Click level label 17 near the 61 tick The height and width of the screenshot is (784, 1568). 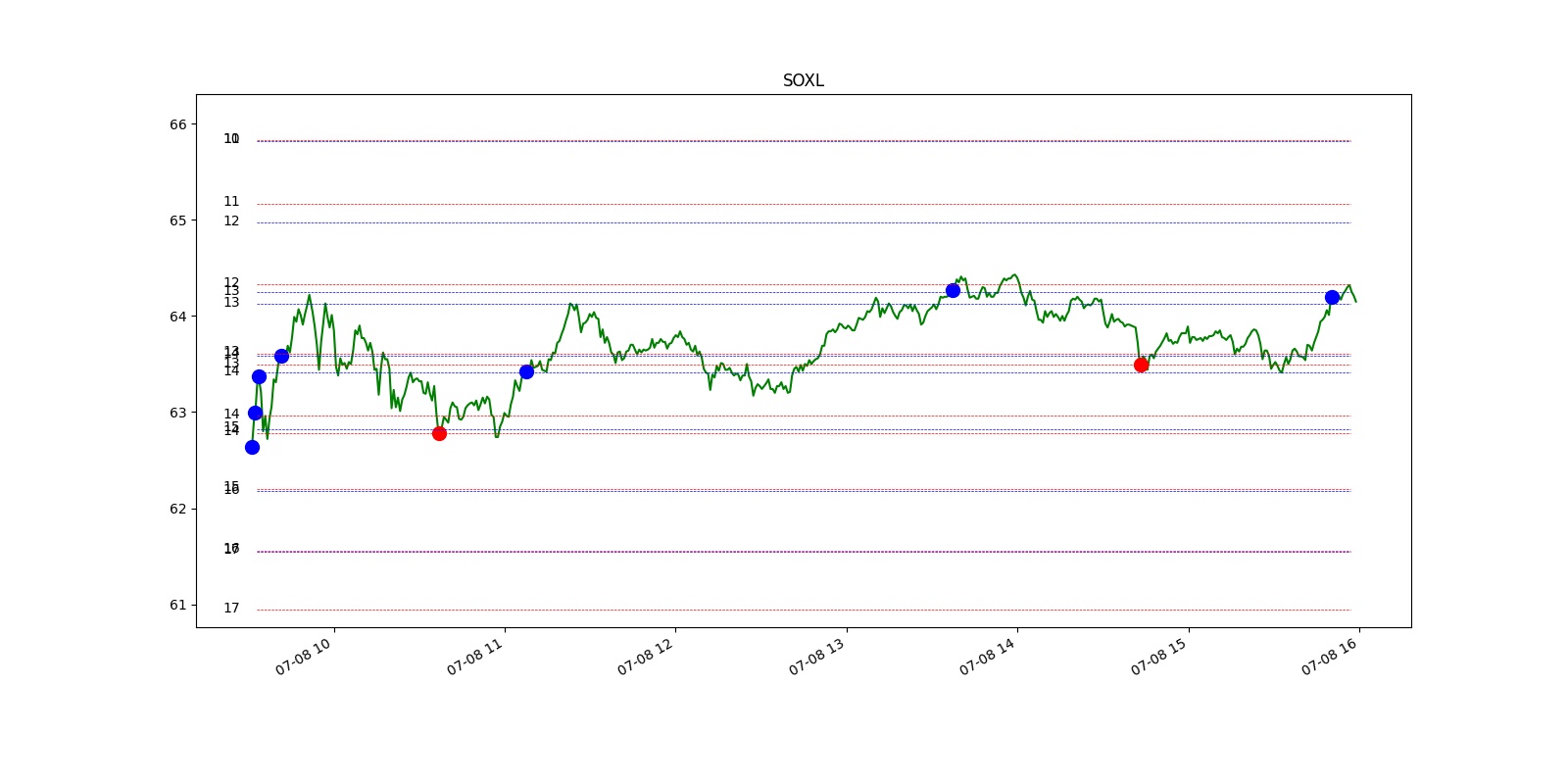231,609
